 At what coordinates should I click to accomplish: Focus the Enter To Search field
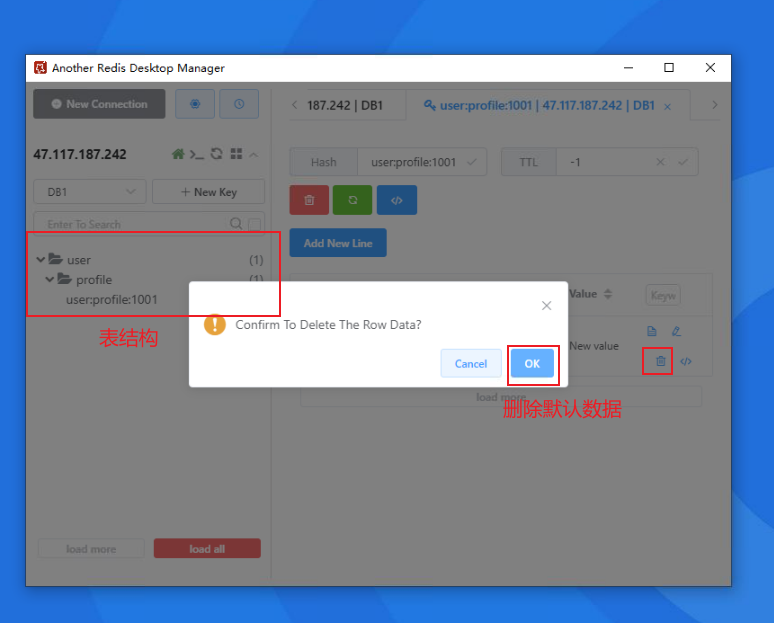point(133,224)
